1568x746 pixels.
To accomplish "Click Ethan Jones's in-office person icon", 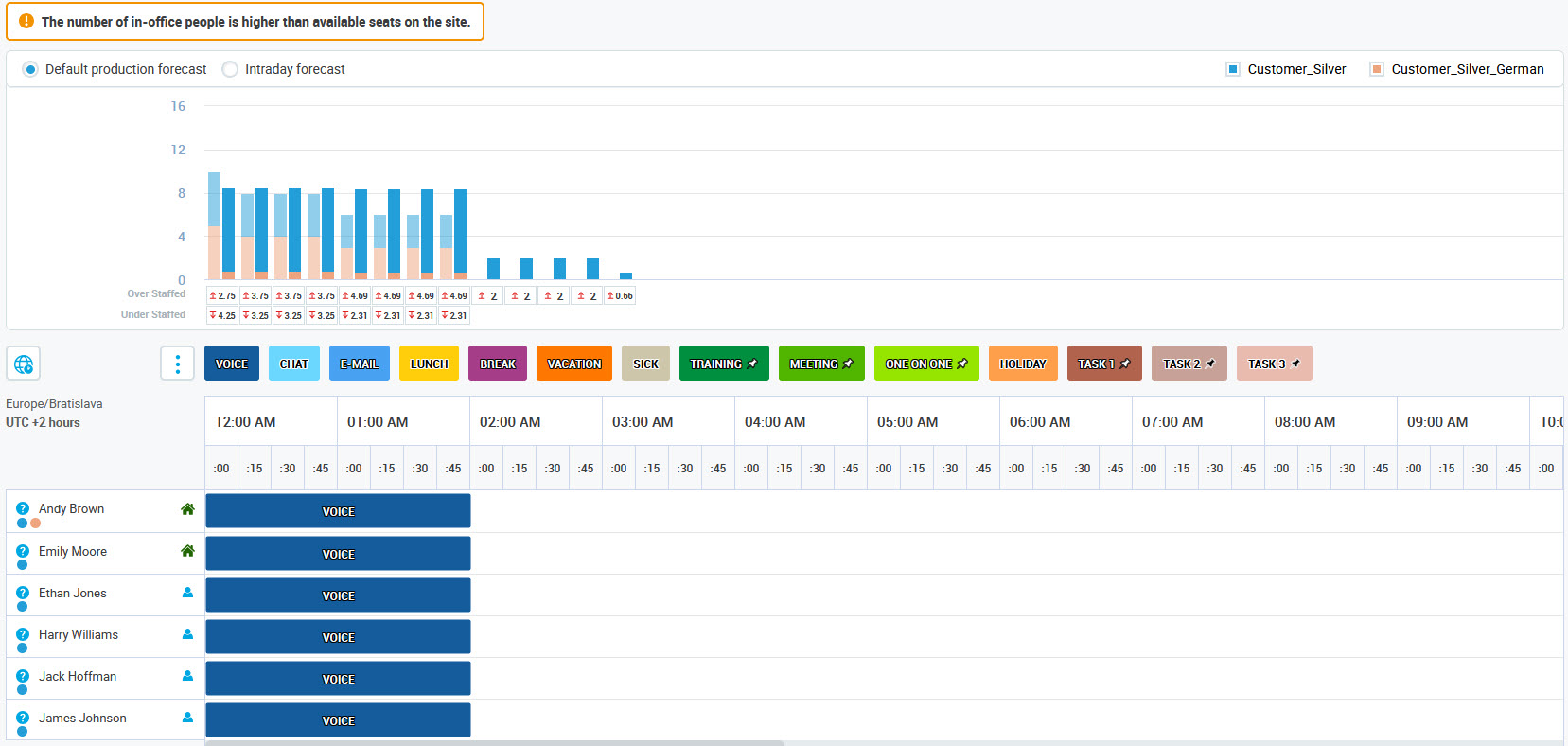I will tap(187, 593).
